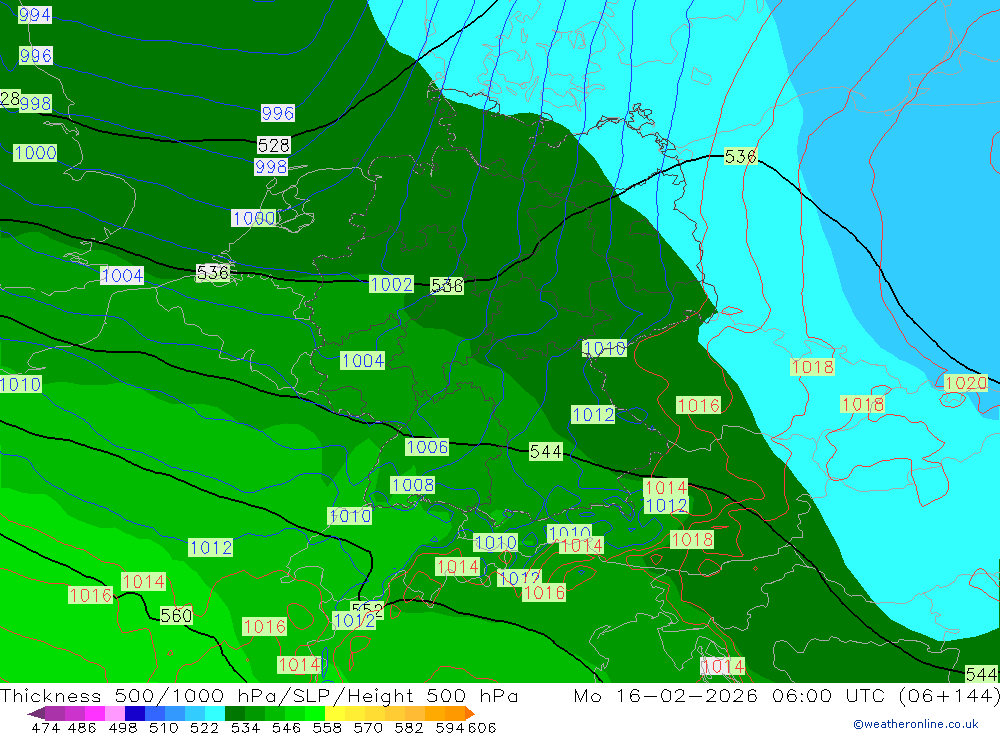Screen dimensions: 1000x733
Task: Click the 486 legend value
Action: (x=82, y=727)
